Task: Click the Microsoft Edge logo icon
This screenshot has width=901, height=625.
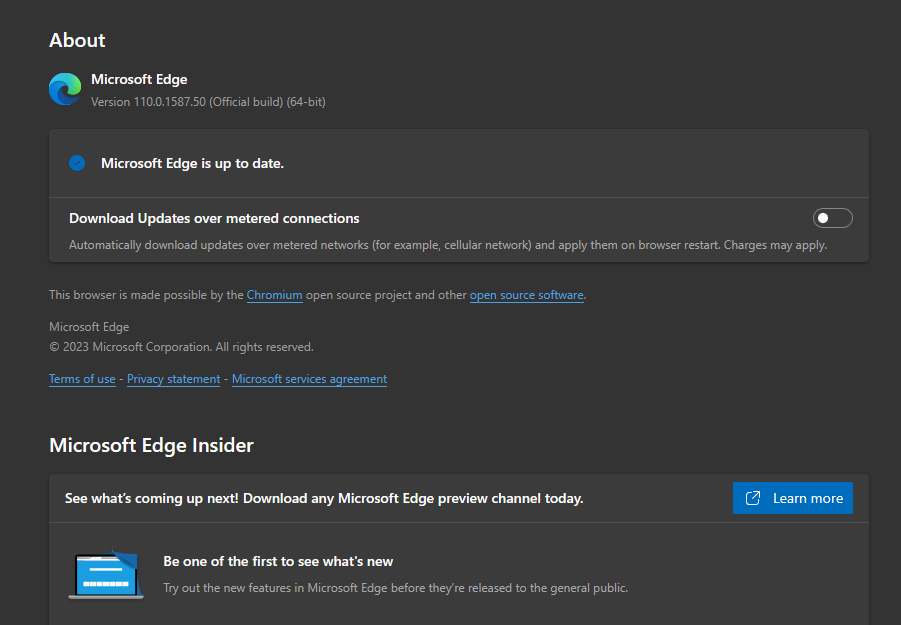Action: pyautogui.click(x=65, y=90)
